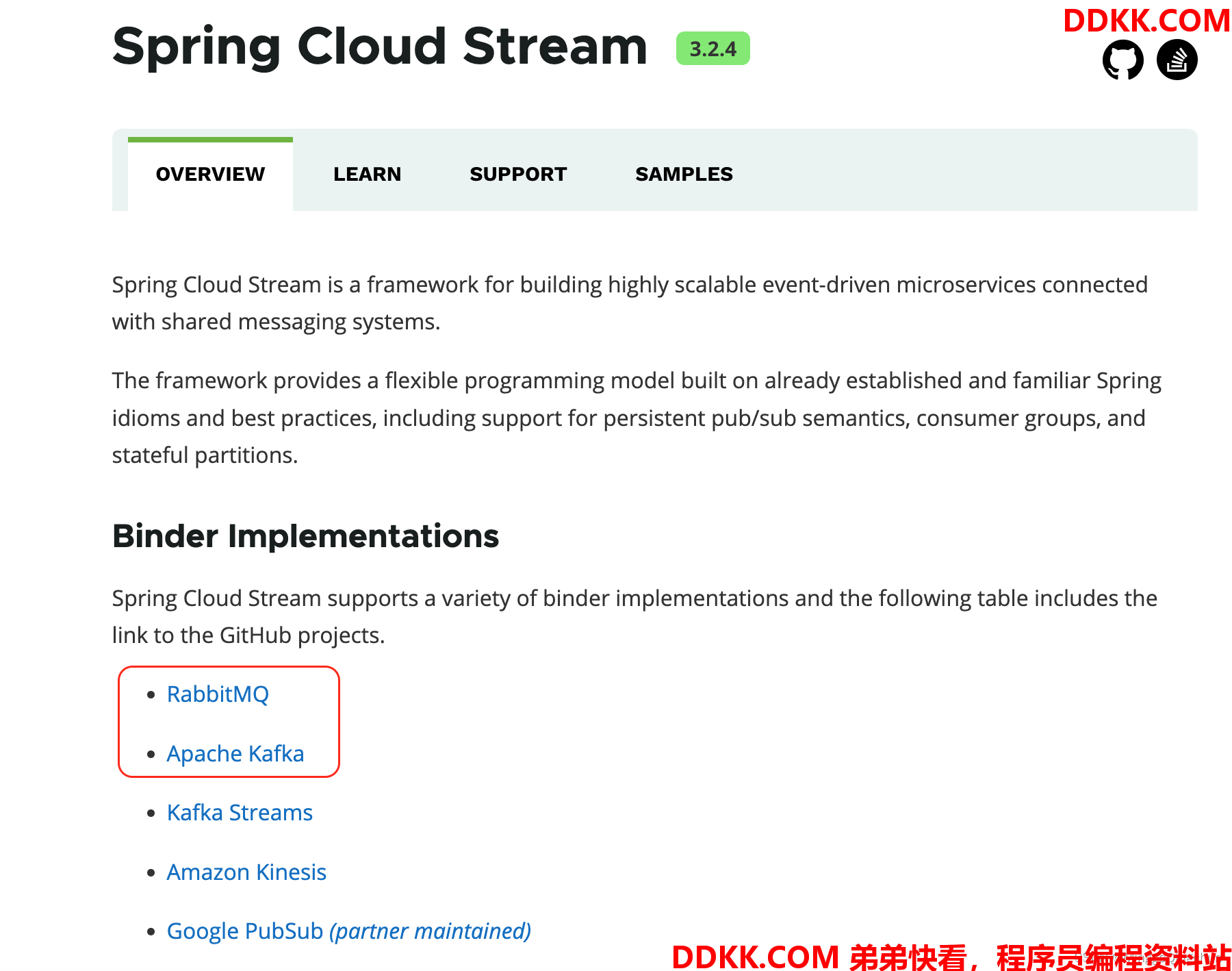The height and width of the screenshot is (971, 1232).
Task: Go to the SAMPLES tab
Action: click(x=684, y=174)
